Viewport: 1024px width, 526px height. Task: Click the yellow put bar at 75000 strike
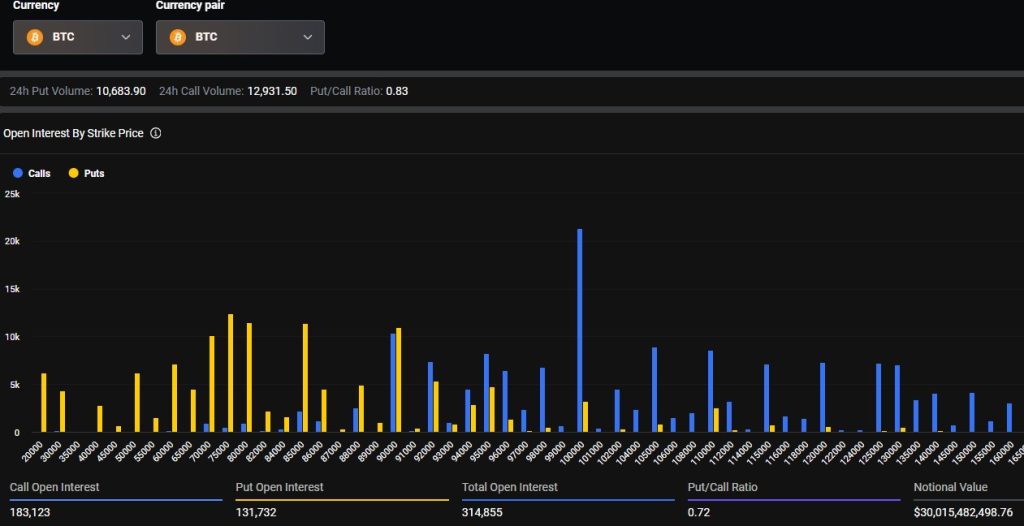tap(230, 373)
